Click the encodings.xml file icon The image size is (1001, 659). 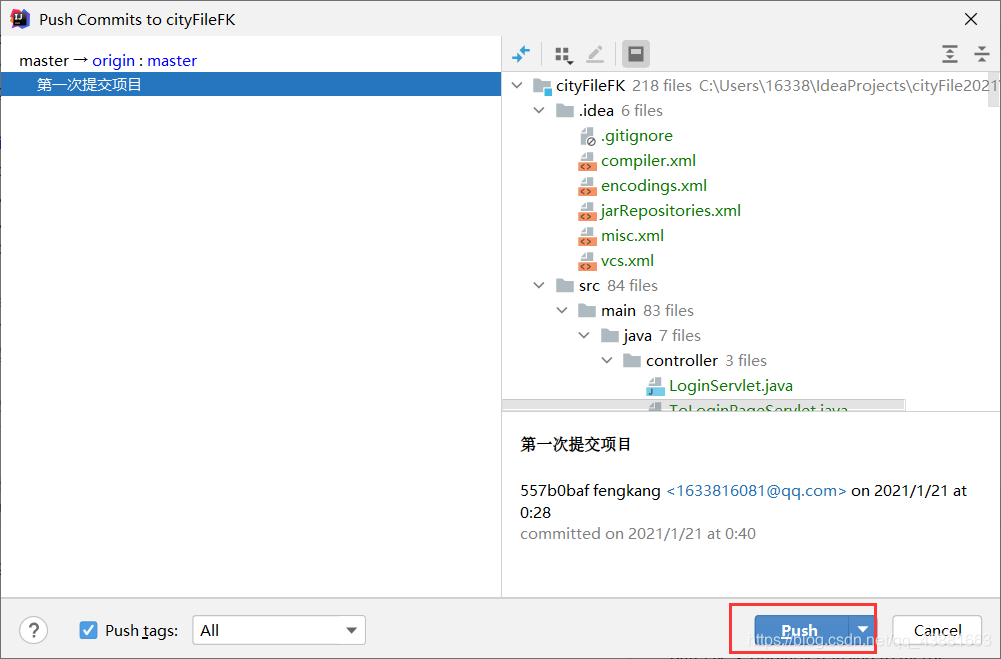587,186
